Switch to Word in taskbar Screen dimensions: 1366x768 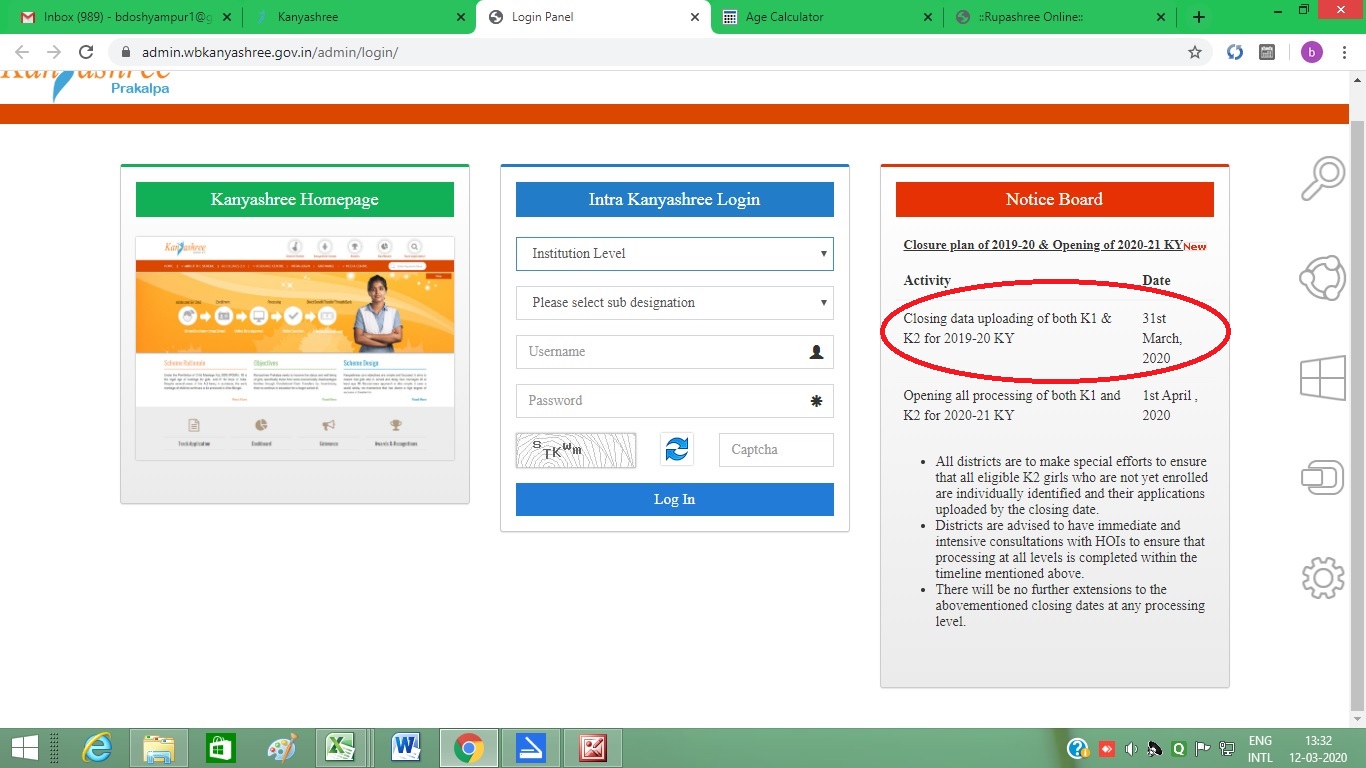point(405,748)
